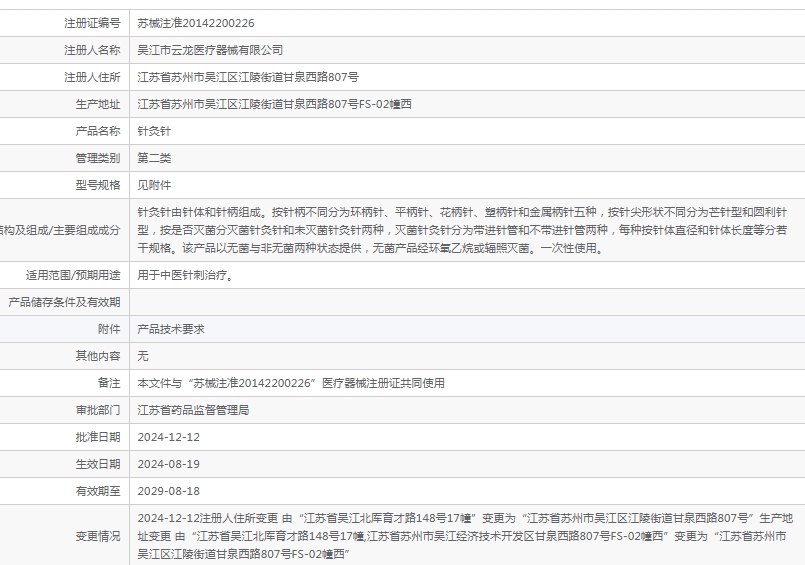Screen dimensions: 805x565
Task: Click the label 适用范围/预期用途
Action: coord(73,276)
